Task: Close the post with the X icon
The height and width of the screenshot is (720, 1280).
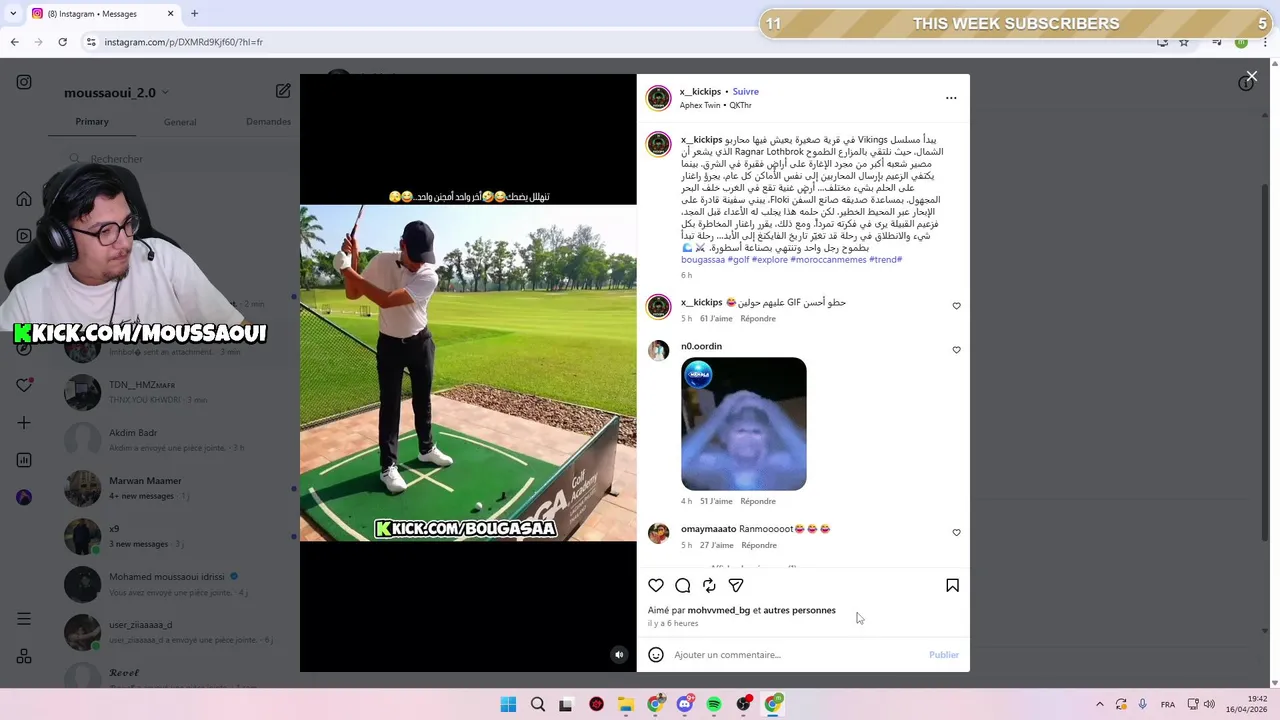Action: (x=1251, y=76)
